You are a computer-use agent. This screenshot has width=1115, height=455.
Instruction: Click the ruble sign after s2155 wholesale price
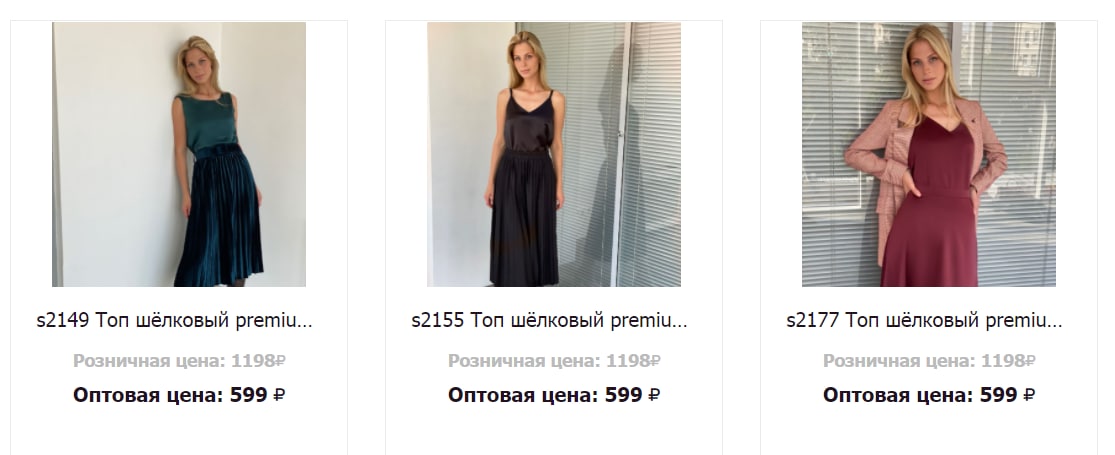point(654,395)
